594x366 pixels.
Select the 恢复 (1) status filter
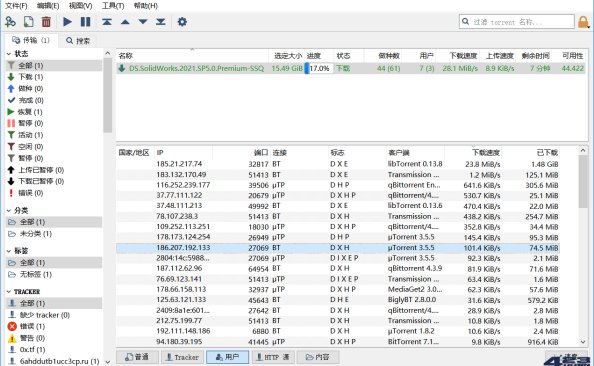[54, 112]
